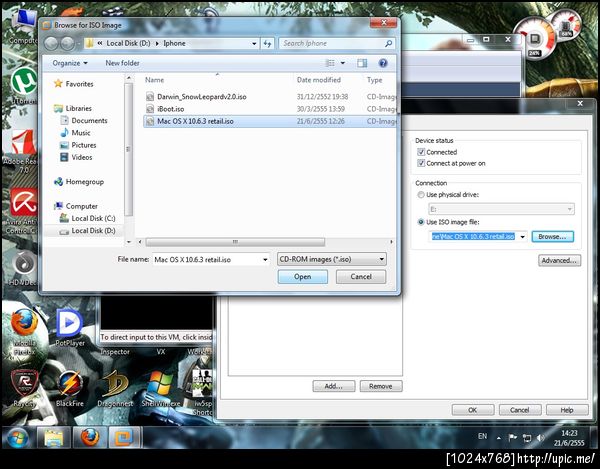Sort files by Type column
Screen dimensions: 600x469
pyautogui.click(x=375, y=80)
